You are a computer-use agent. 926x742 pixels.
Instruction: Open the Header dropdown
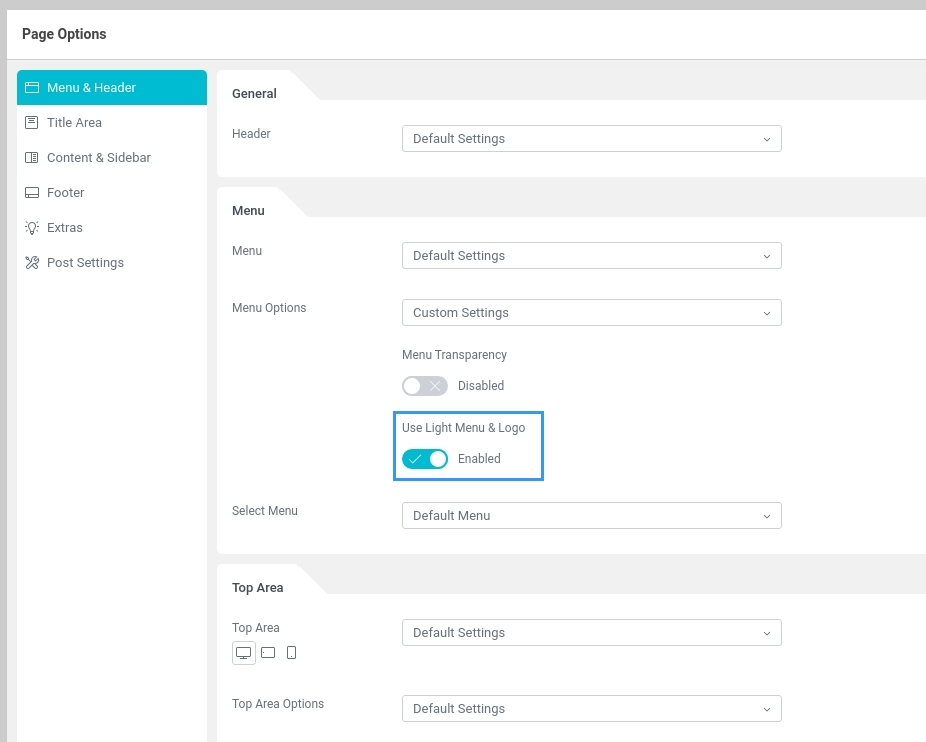591,139
